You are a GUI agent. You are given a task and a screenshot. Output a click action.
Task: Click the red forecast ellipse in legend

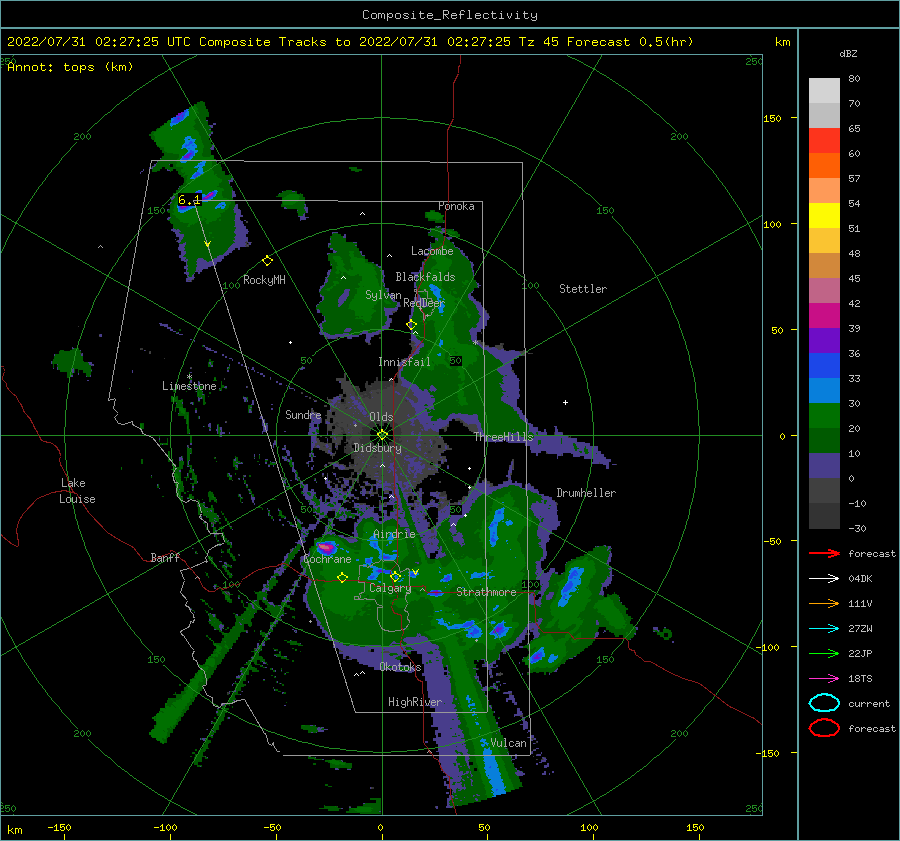tap(824, 728)
